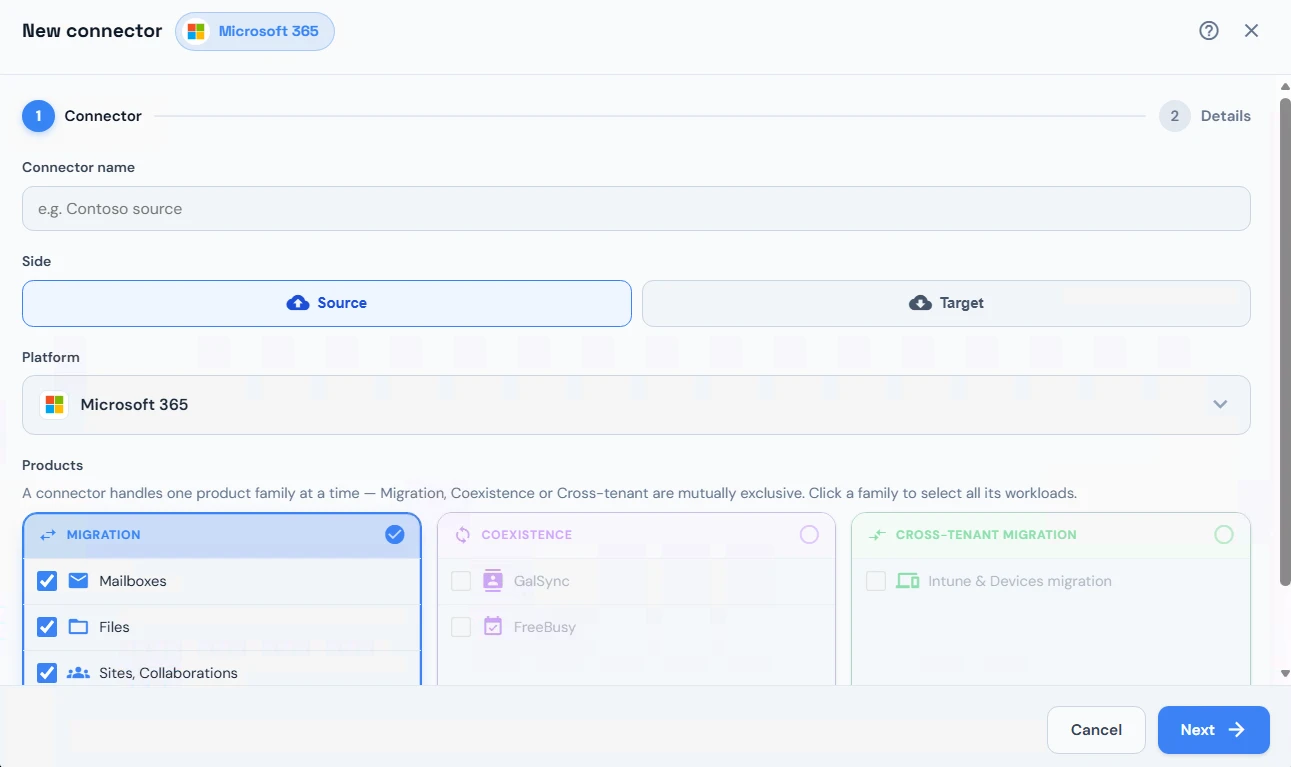Click the Connector name input field

[636, 209]
